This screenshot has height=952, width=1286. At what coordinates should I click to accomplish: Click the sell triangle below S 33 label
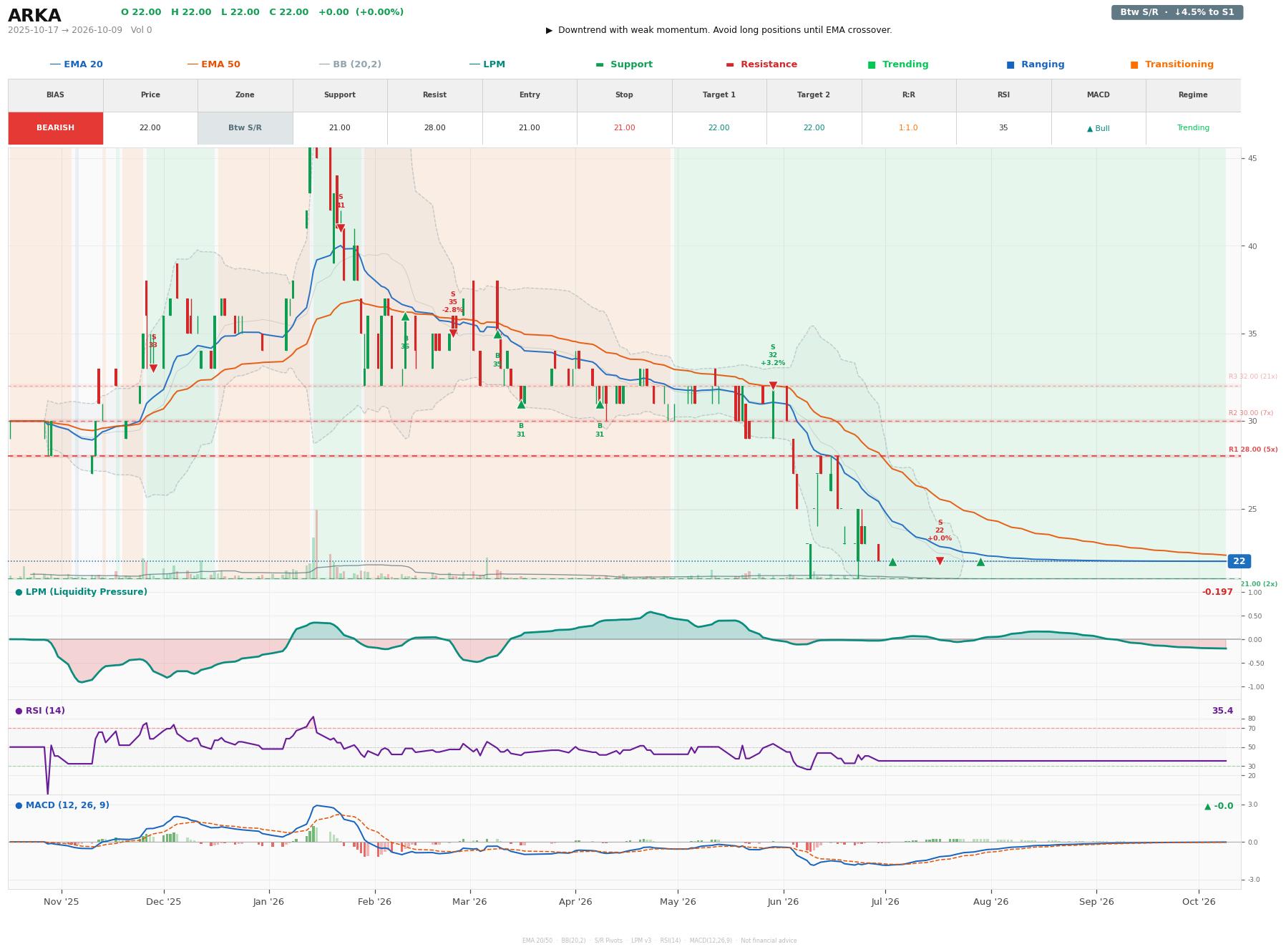[153, 369]
